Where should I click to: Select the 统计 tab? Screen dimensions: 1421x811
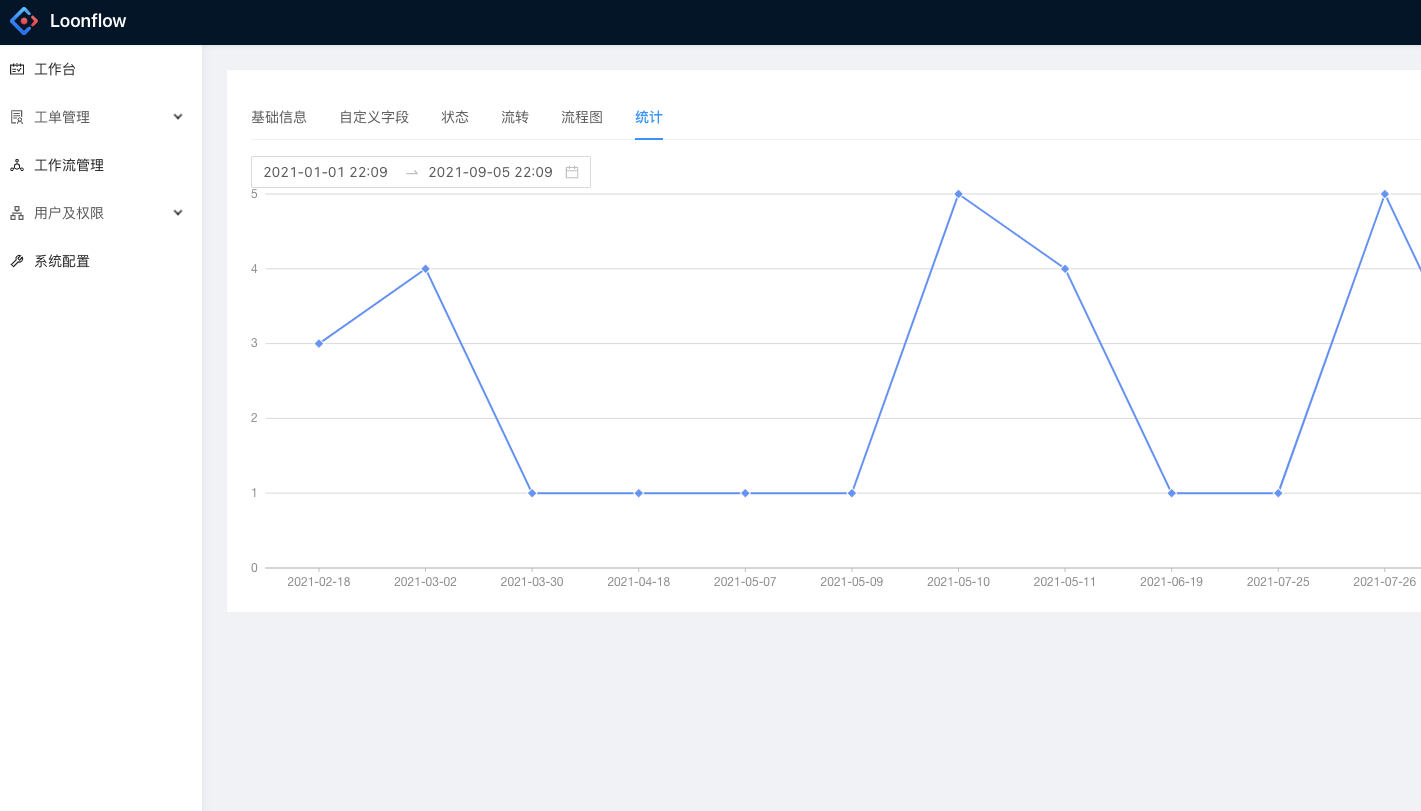(649, 117)
